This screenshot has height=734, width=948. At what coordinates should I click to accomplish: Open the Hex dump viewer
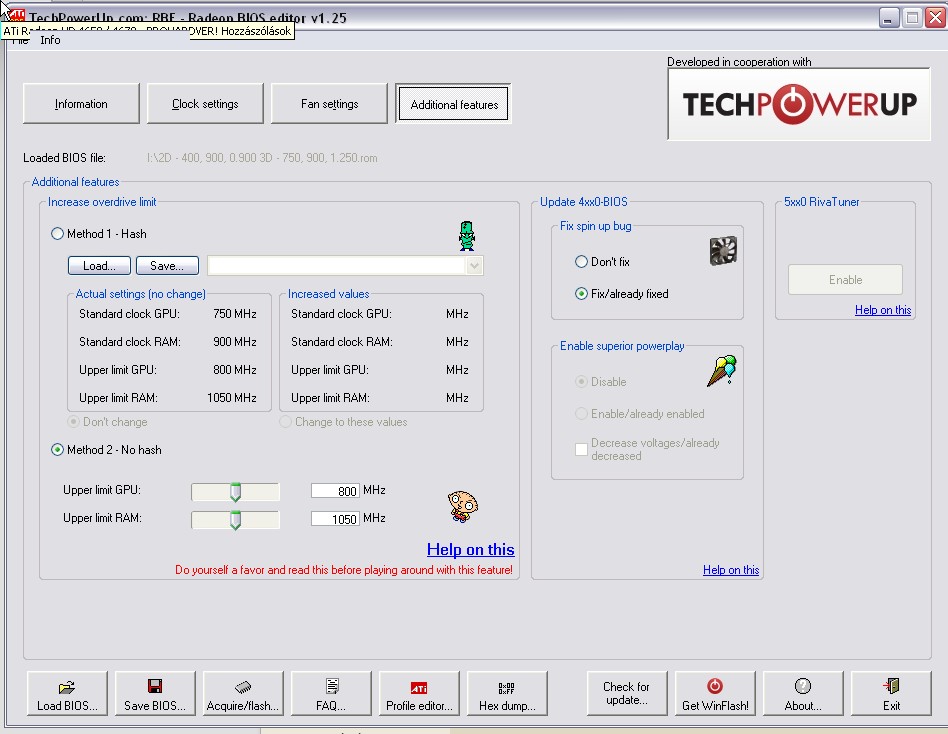click(507, 693)
